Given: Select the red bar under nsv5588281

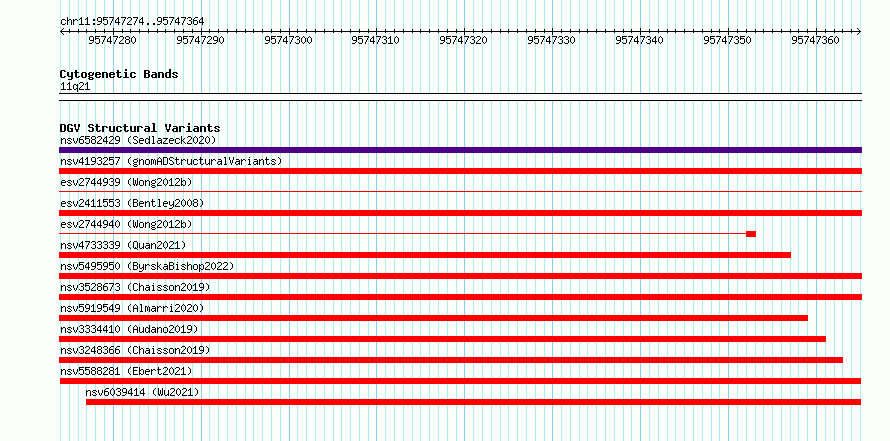Looking at the screenshot, I should 460,381.
